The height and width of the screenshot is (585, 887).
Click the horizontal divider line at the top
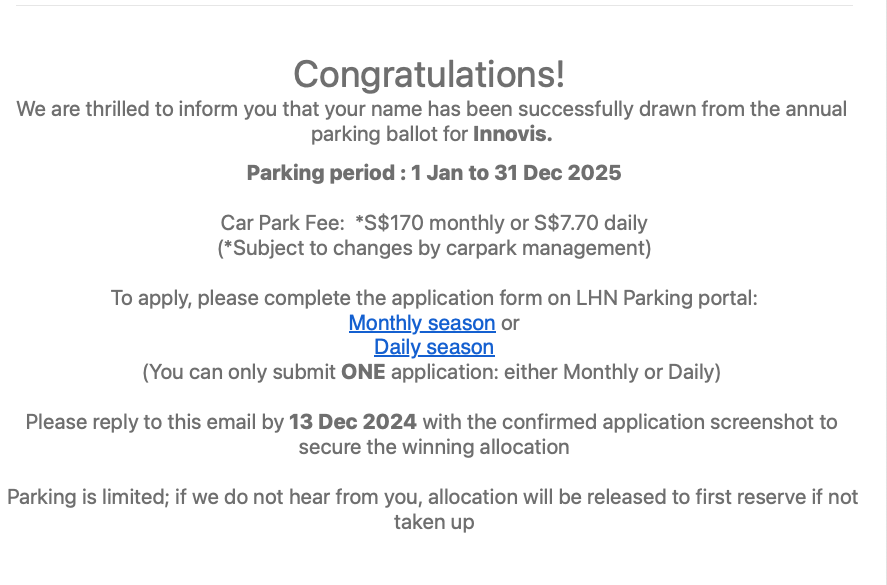(434, 6)
